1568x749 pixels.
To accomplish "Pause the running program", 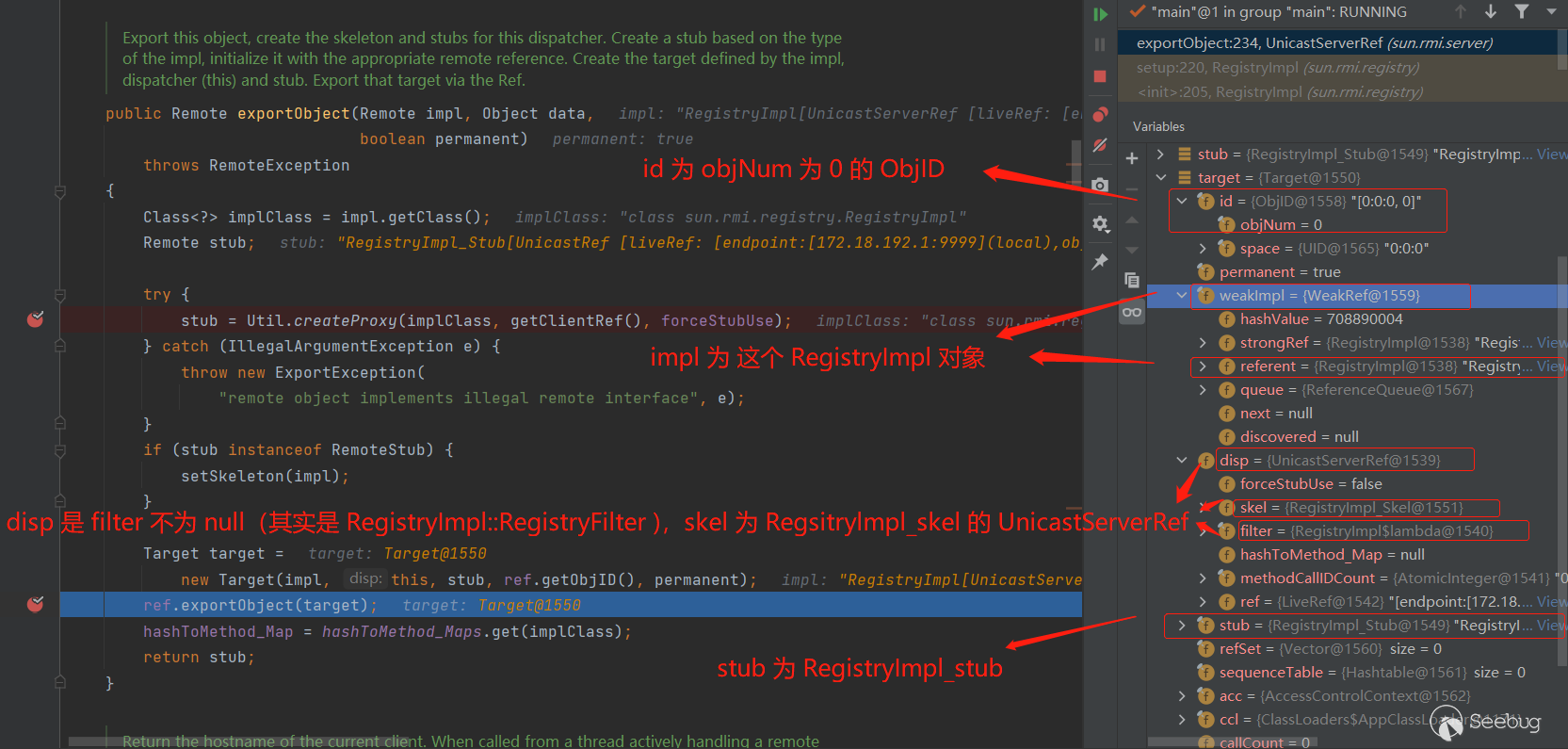I will click(x=1100, y=44).
